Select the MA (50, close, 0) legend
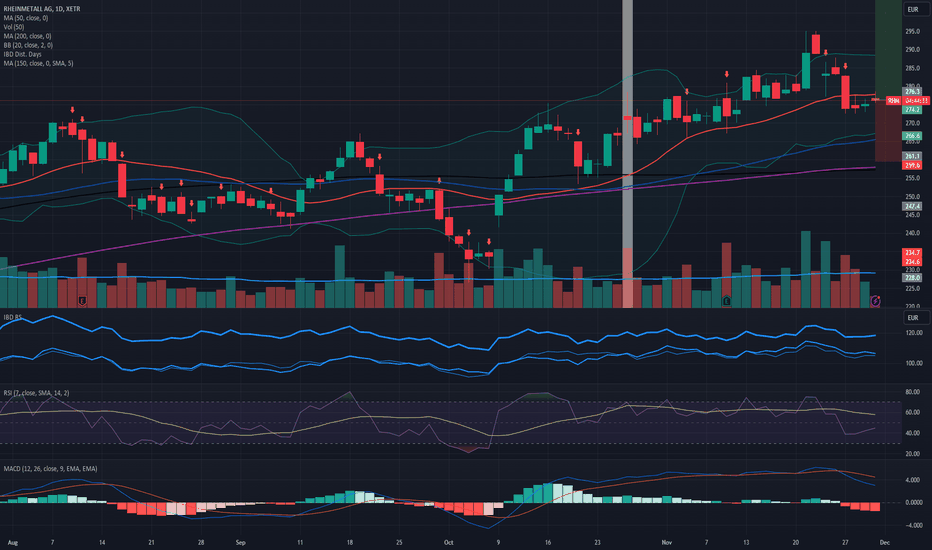This screenshot has height=550, width=932. (x=26, y=18)
